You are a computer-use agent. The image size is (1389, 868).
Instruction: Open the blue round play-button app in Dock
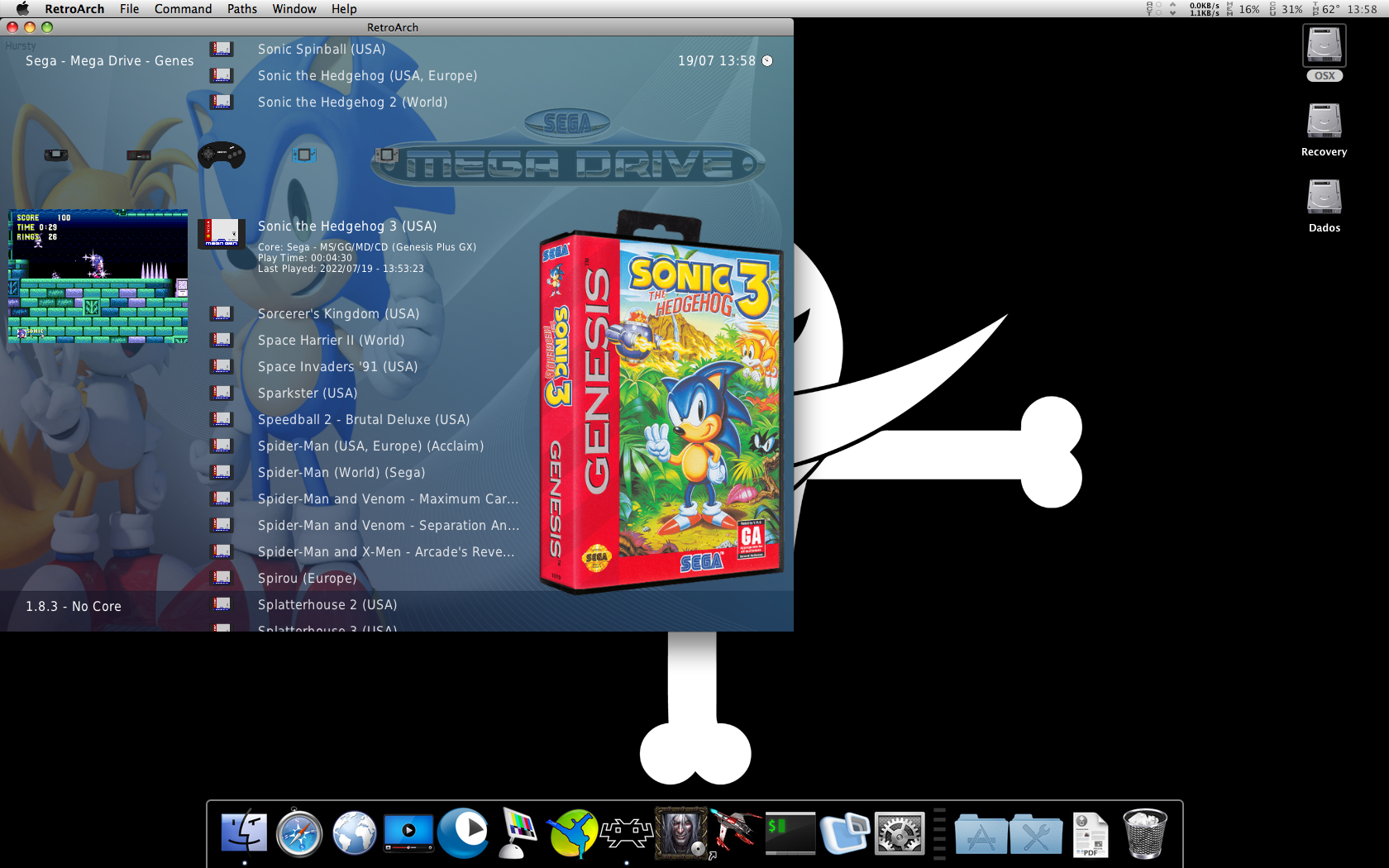pos(463,832)
